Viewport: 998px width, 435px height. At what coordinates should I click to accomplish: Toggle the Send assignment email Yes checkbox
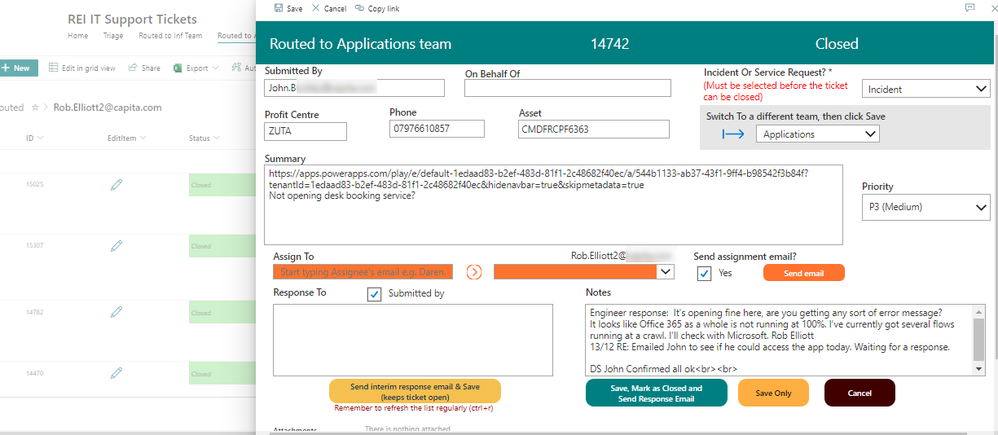coord(704,273)
